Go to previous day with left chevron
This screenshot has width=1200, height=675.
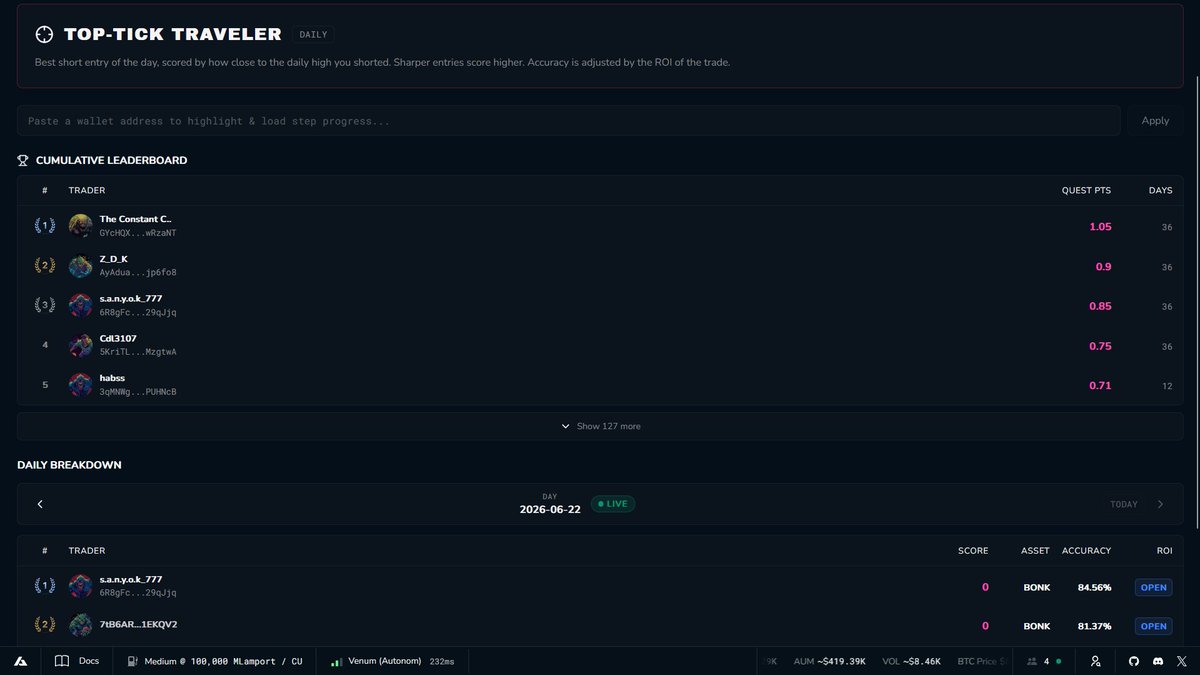click(x=40, y=504)
